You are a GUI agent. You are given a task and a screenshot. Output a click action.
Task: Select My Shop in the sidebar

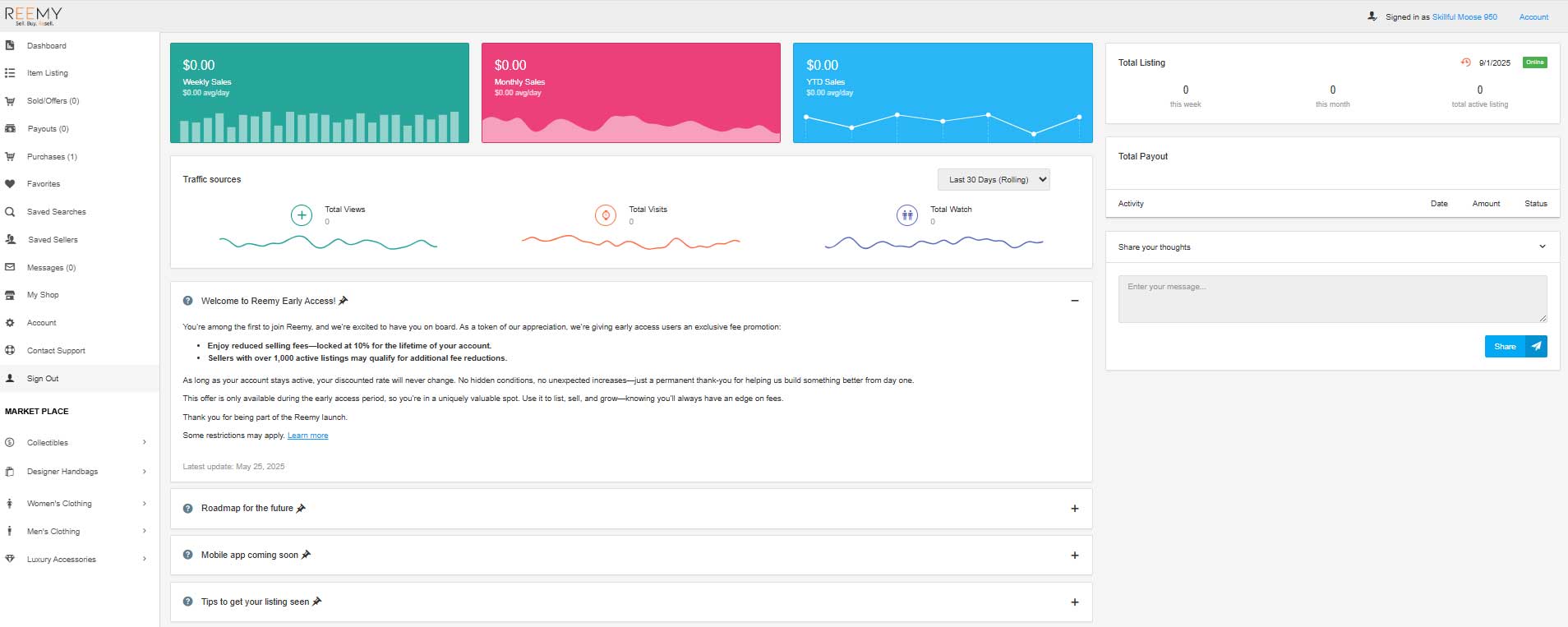pyautogui.click(x=43, y=295)
